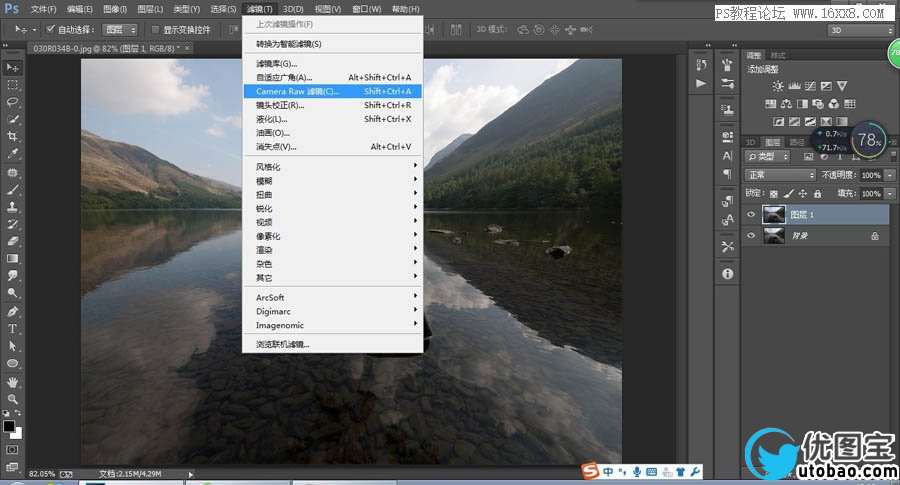Select the Ellipse shape tool

[12, 363]
